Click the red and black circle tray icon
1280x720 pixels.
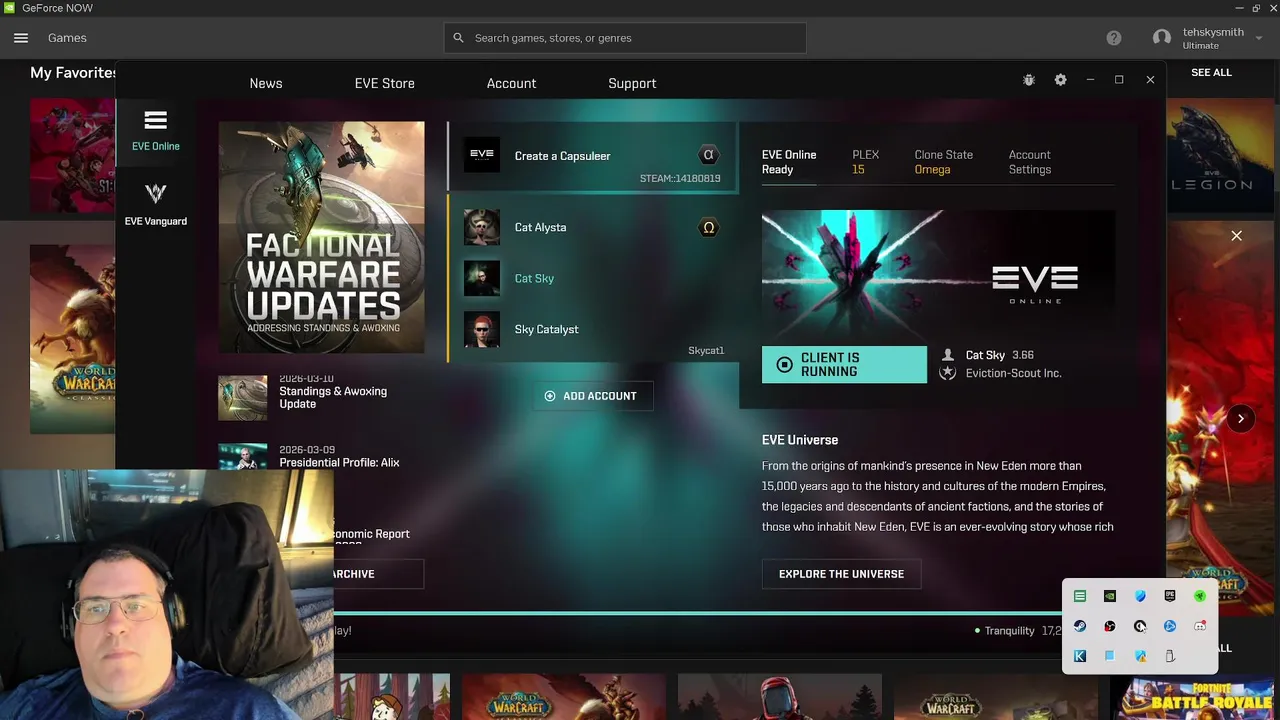[x=1110, y=626]
